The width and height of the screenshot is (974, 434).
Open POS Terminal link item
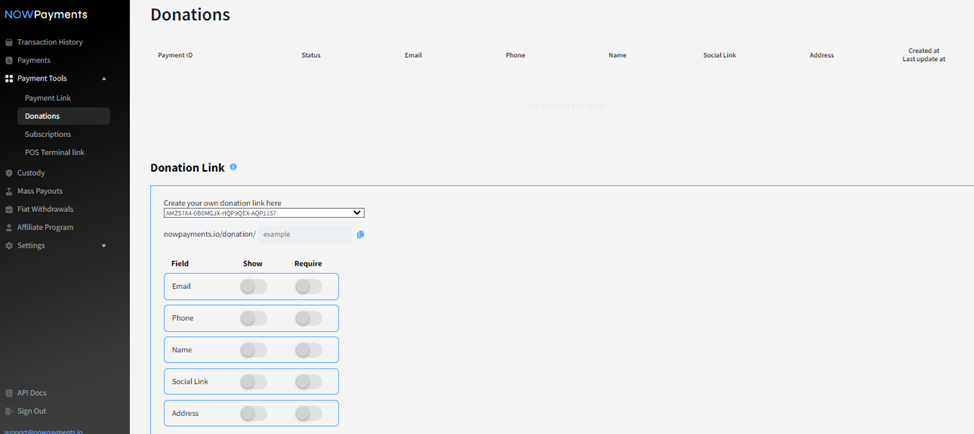tap(55, 152)
